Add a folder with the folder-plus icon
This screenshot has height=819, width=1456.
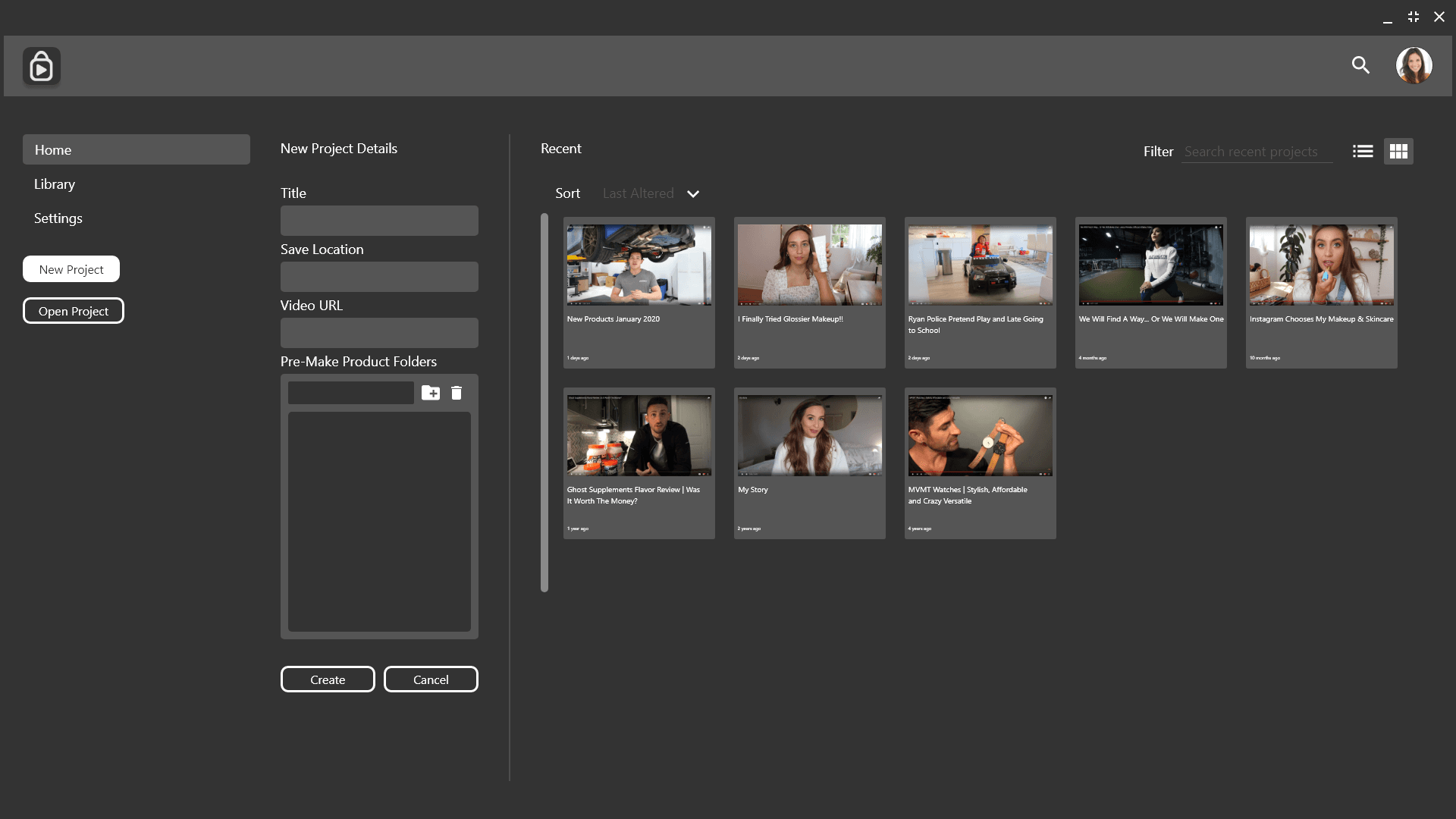431,393
